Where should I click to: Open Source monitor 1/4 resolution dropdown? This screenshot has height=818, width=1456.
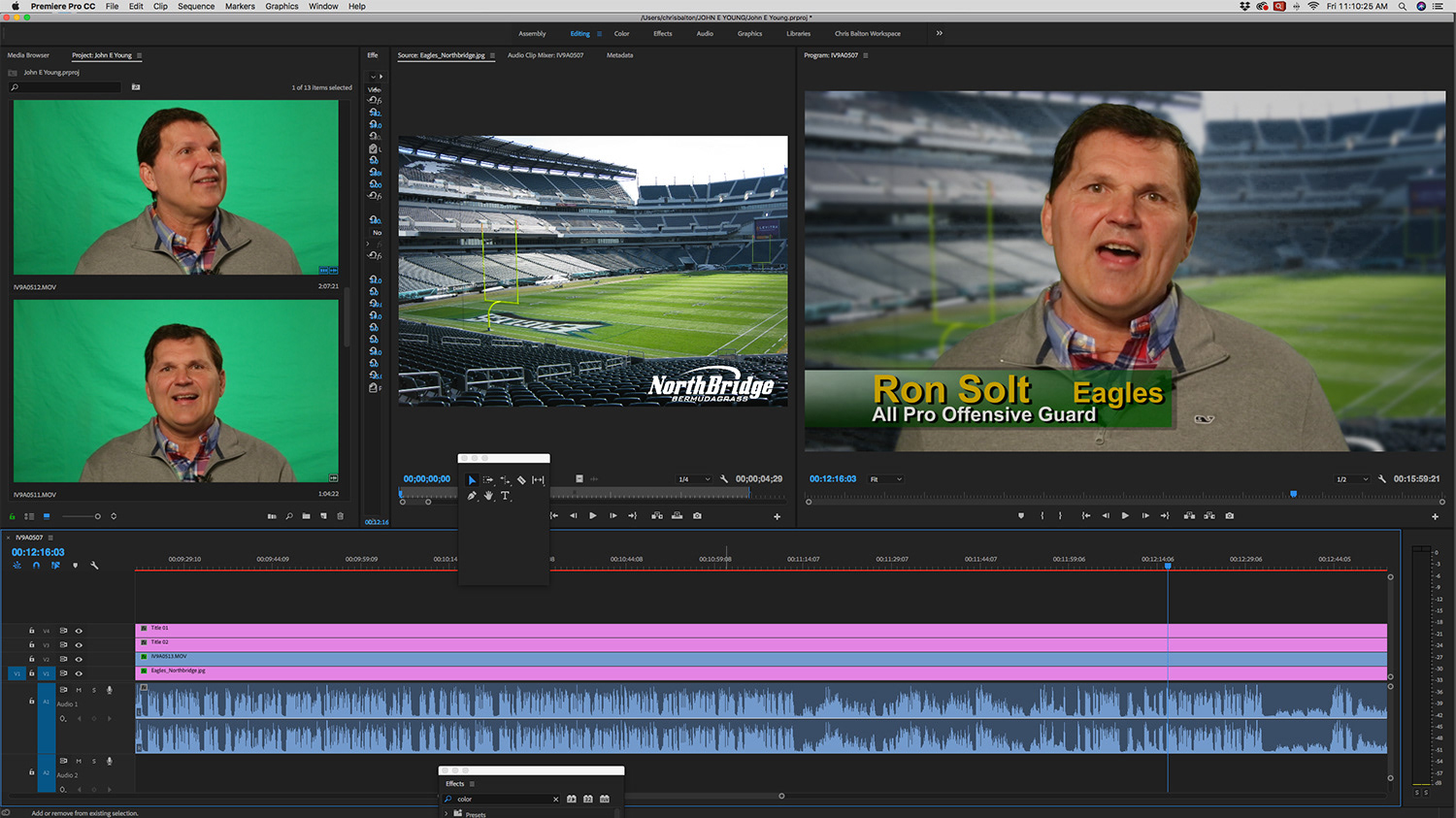[693, 479]
